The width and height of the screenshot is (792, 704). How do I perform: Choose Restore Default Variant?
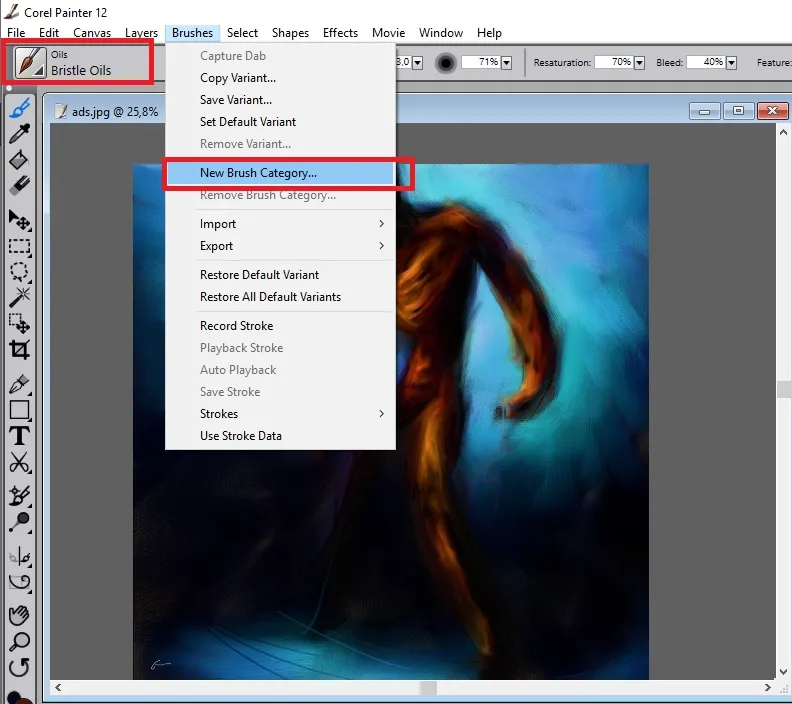pos(280,275)
